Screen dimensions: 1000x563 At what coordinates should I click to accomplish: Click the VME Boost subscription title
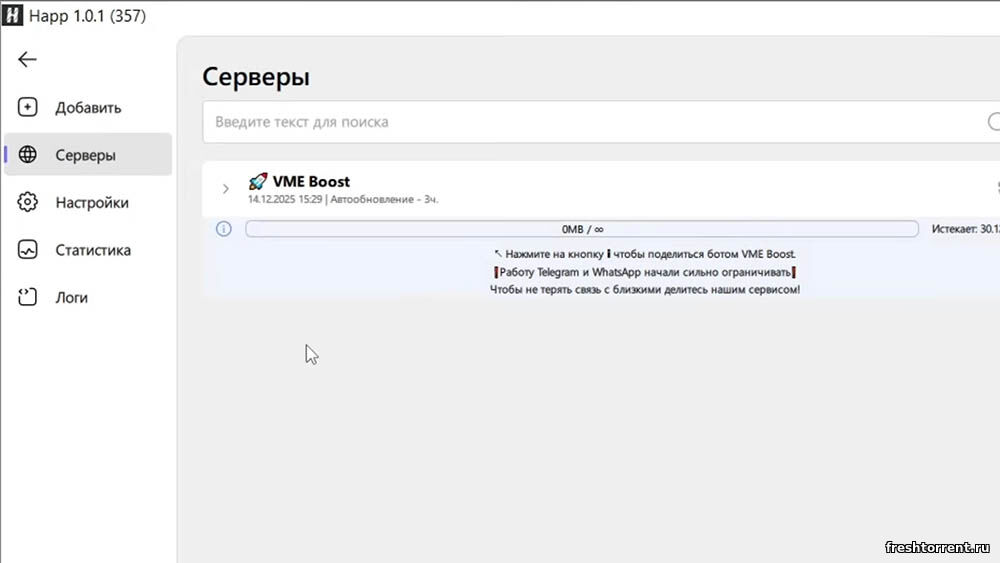pyautogui.click(x=311, y=182)
